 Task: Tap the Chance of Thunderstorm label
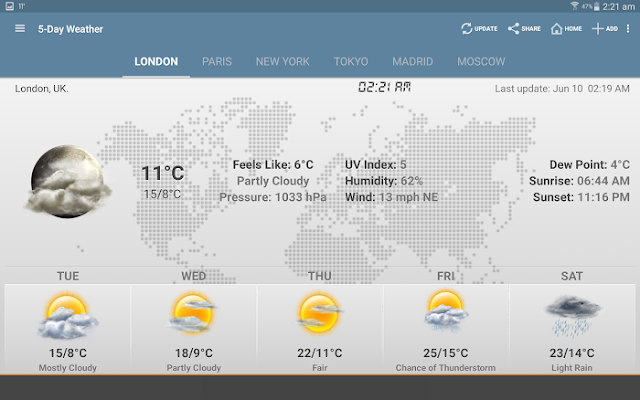(x=445, y=368)
